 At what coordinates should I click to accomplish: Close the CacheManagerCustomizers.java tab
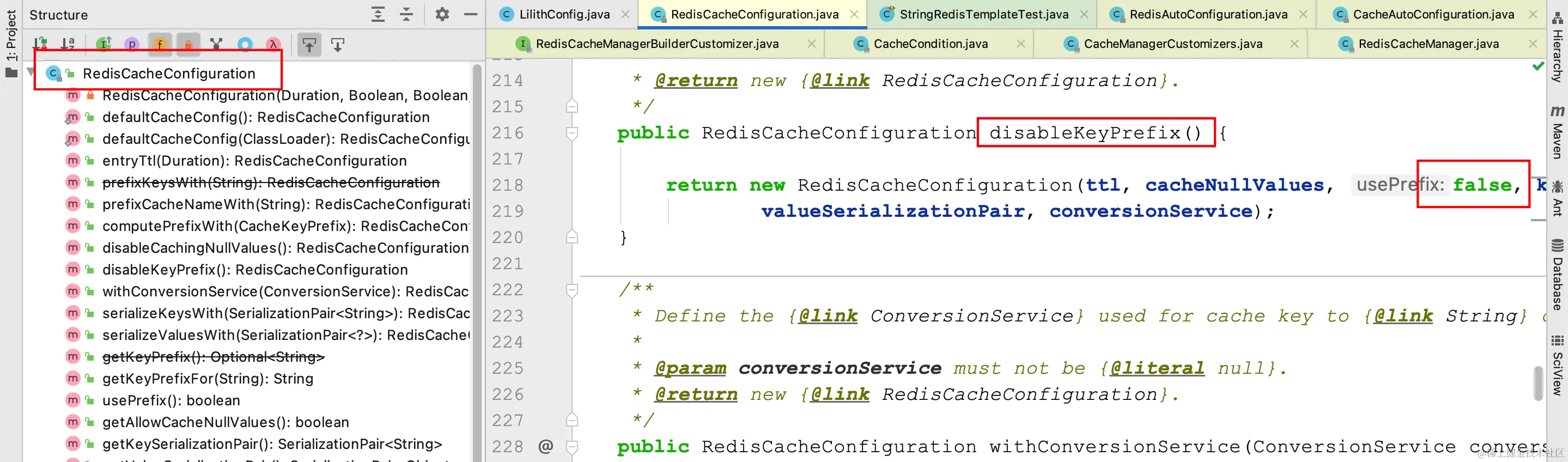(x=1294, y=44)
